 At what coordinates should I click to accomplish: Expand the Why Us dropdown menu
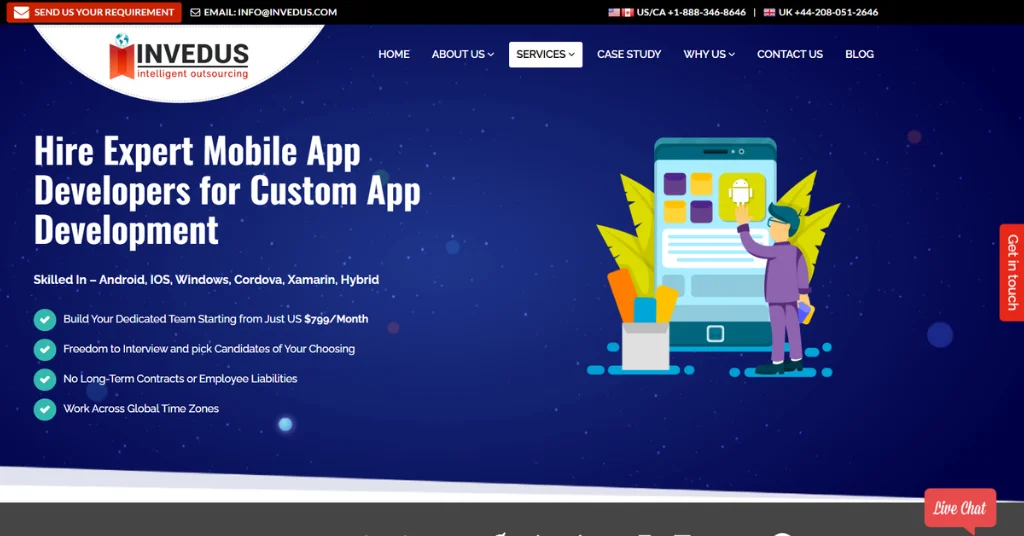(709, 54)
